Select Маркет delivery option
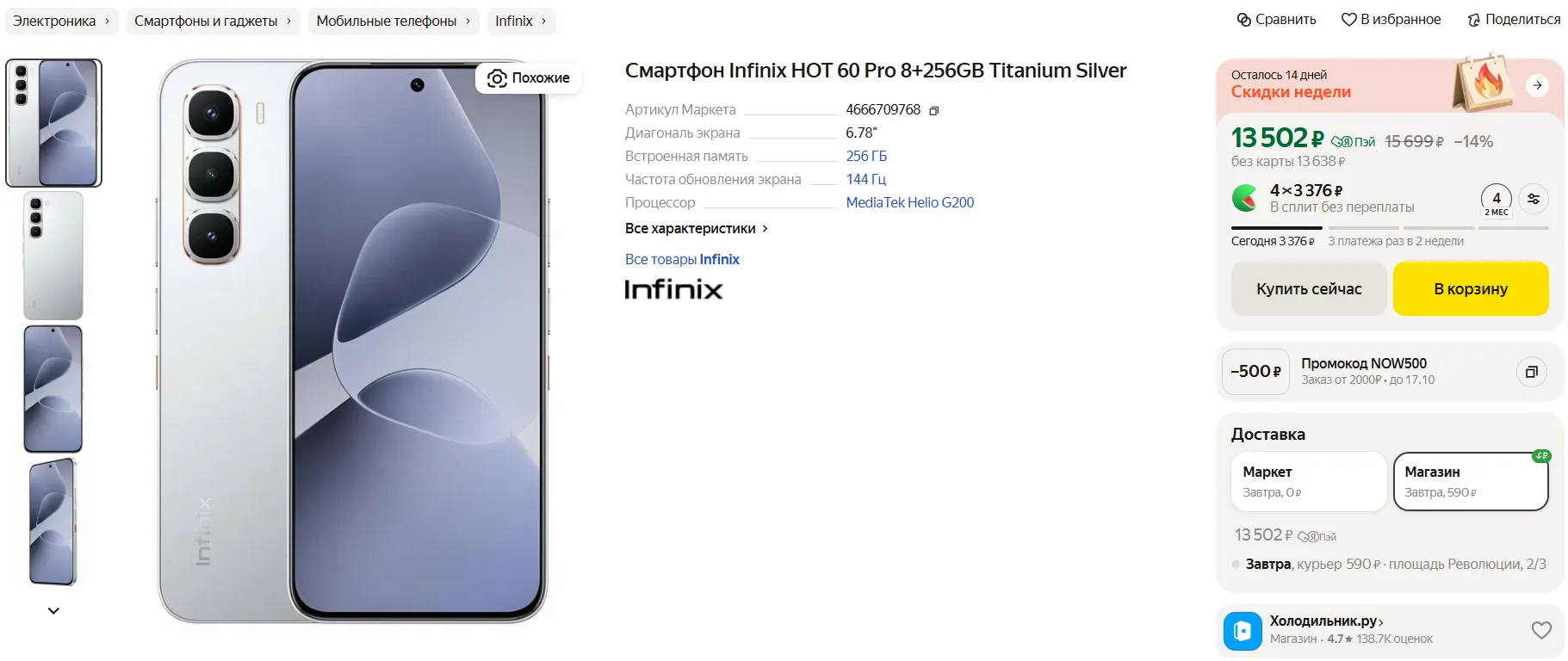Image resolution: width=1568 pixels, height=661 pixels. coord(1308,481)
